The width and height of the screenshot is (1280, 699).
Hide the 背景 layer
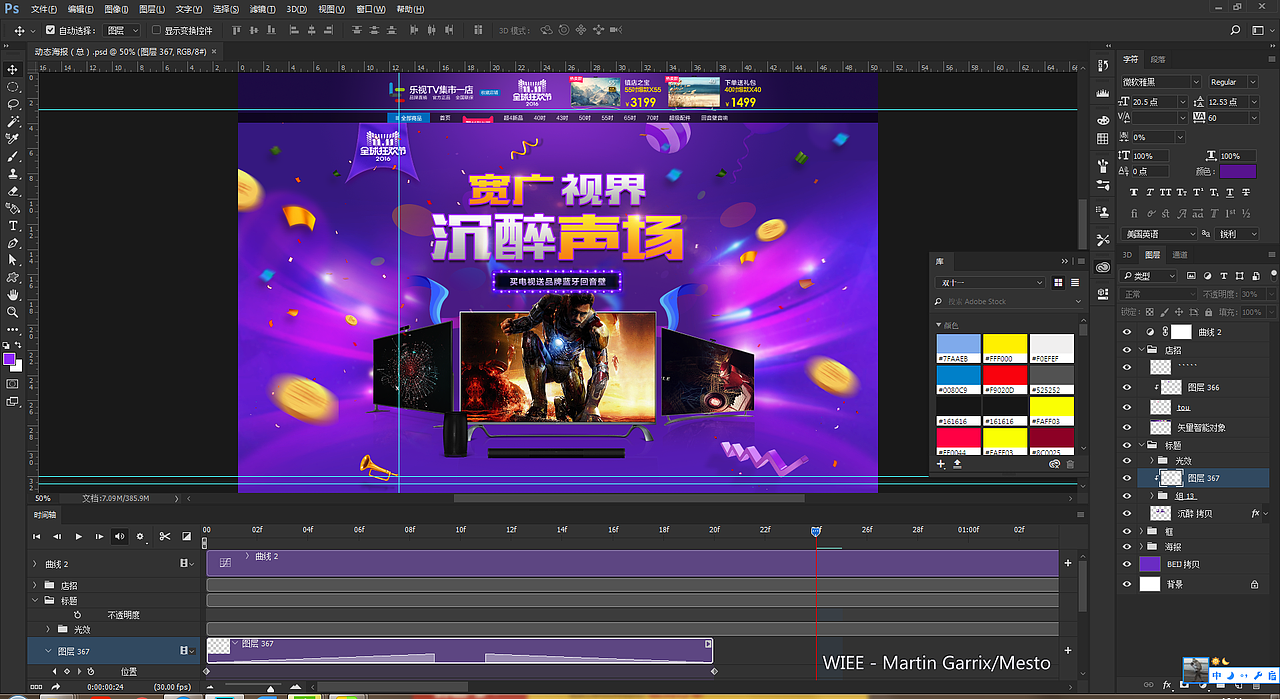pos(1126,583)
